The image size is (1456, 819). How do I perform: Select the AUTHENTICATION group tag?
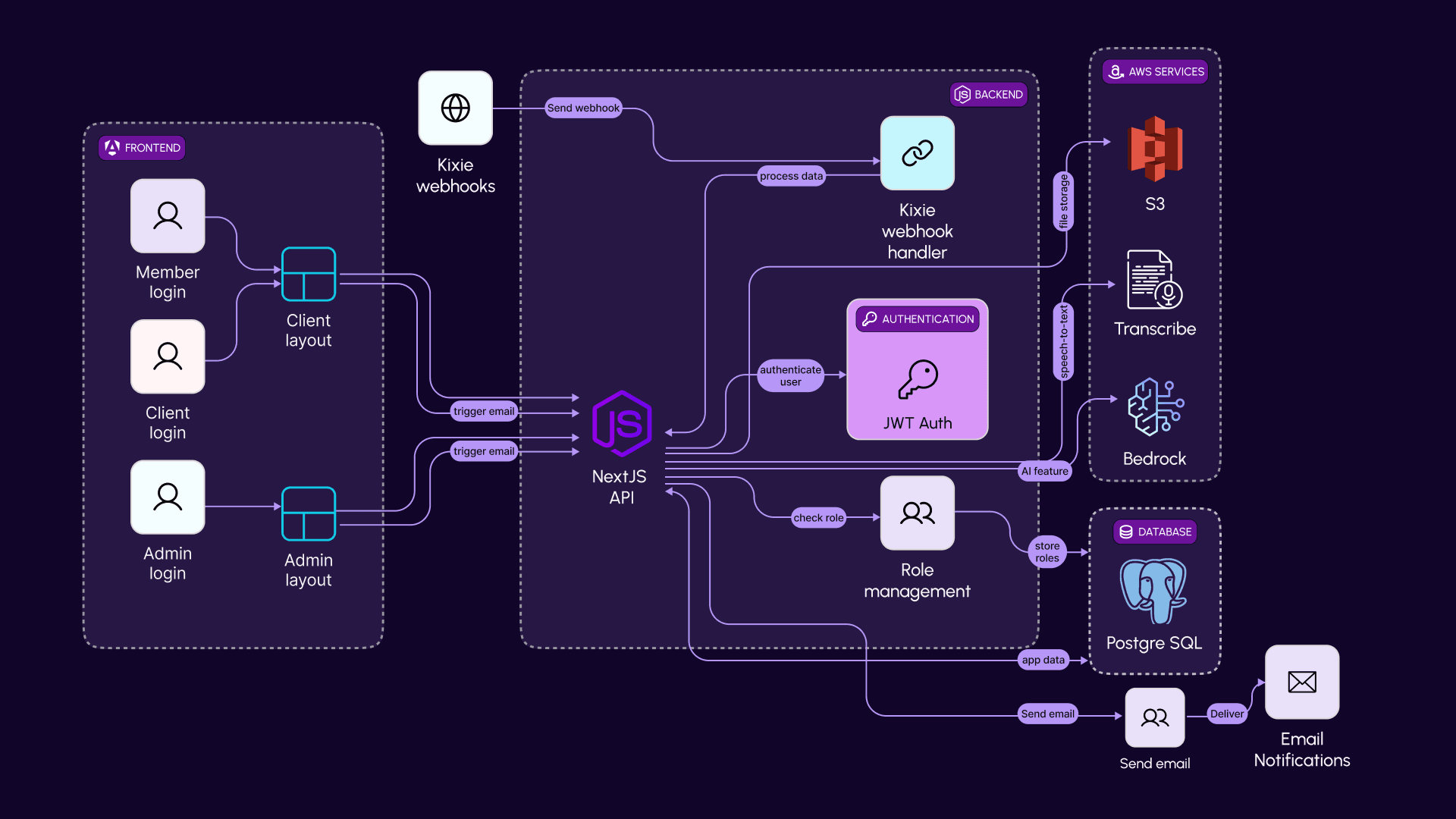(918, 319)
